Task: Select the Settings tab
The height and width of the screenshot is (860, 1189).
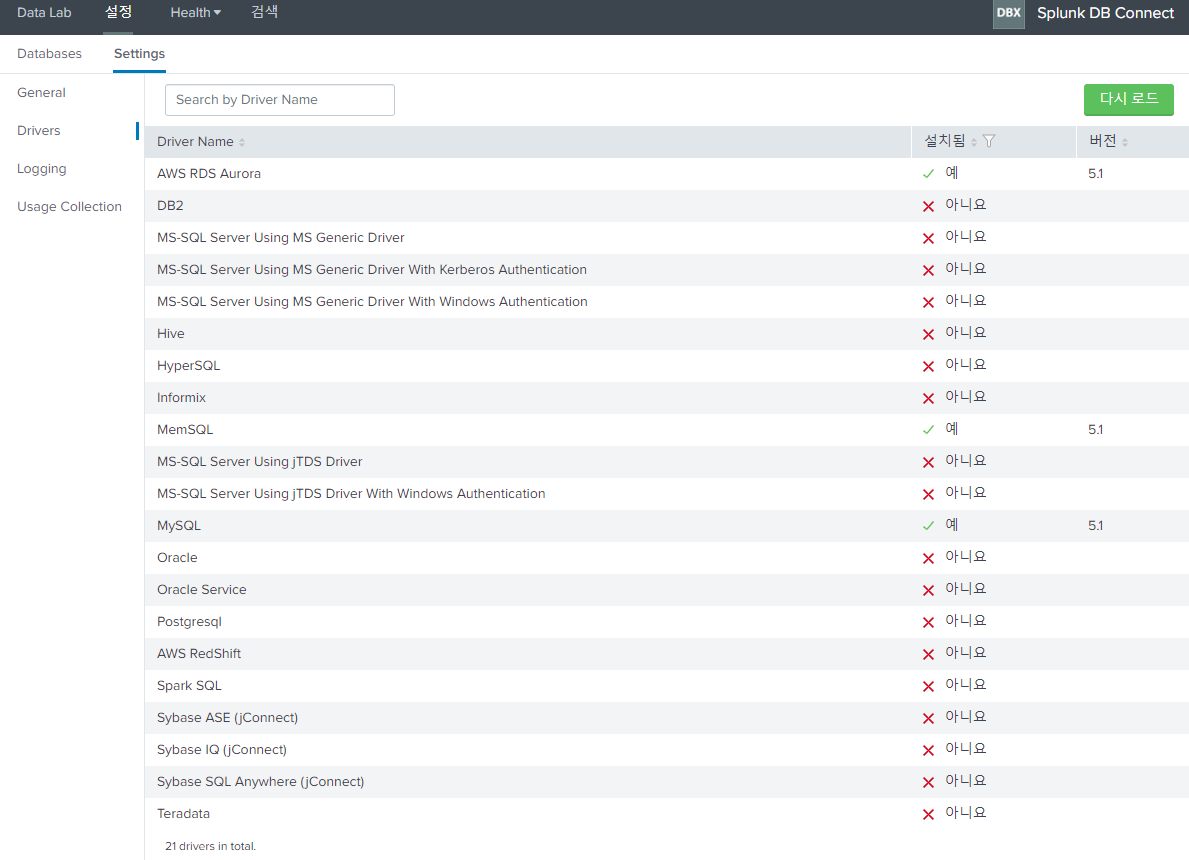Action: 140,54
